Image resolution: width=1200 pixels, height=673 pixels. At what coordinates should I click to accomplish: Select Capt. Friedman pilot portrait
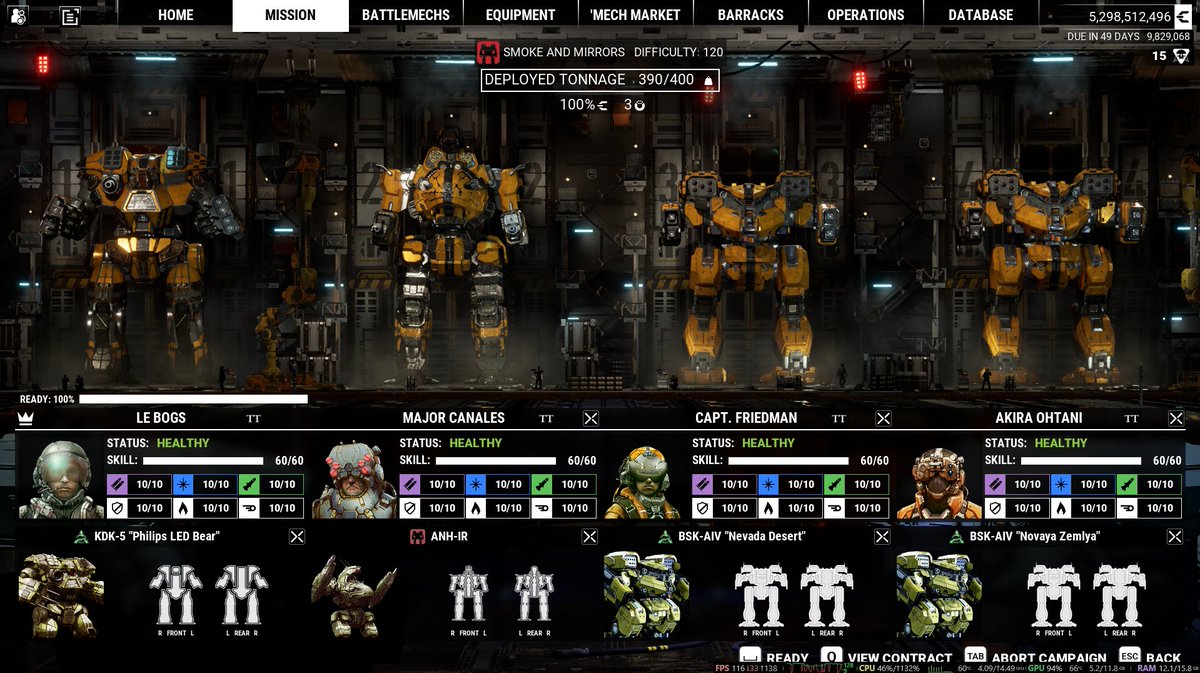coord(645,483)
